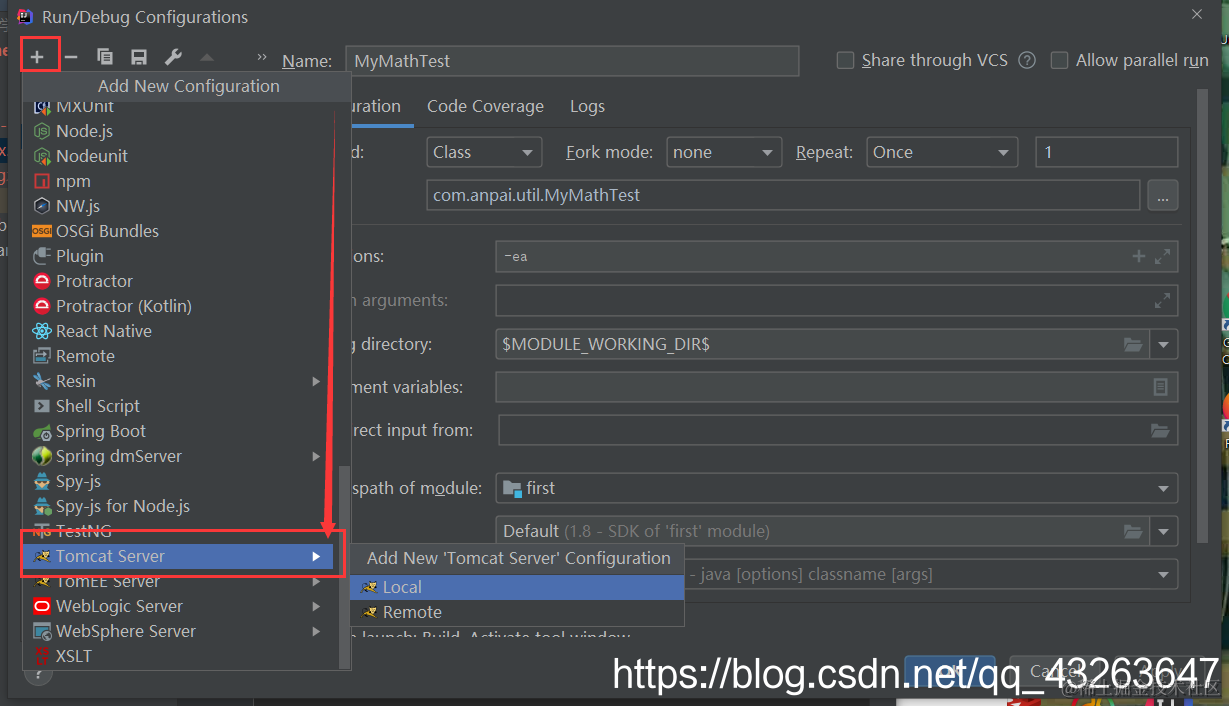The image size is (1229, 706).
Task: Click edit icon in environment variables field
Action: tap(1160, 387)
